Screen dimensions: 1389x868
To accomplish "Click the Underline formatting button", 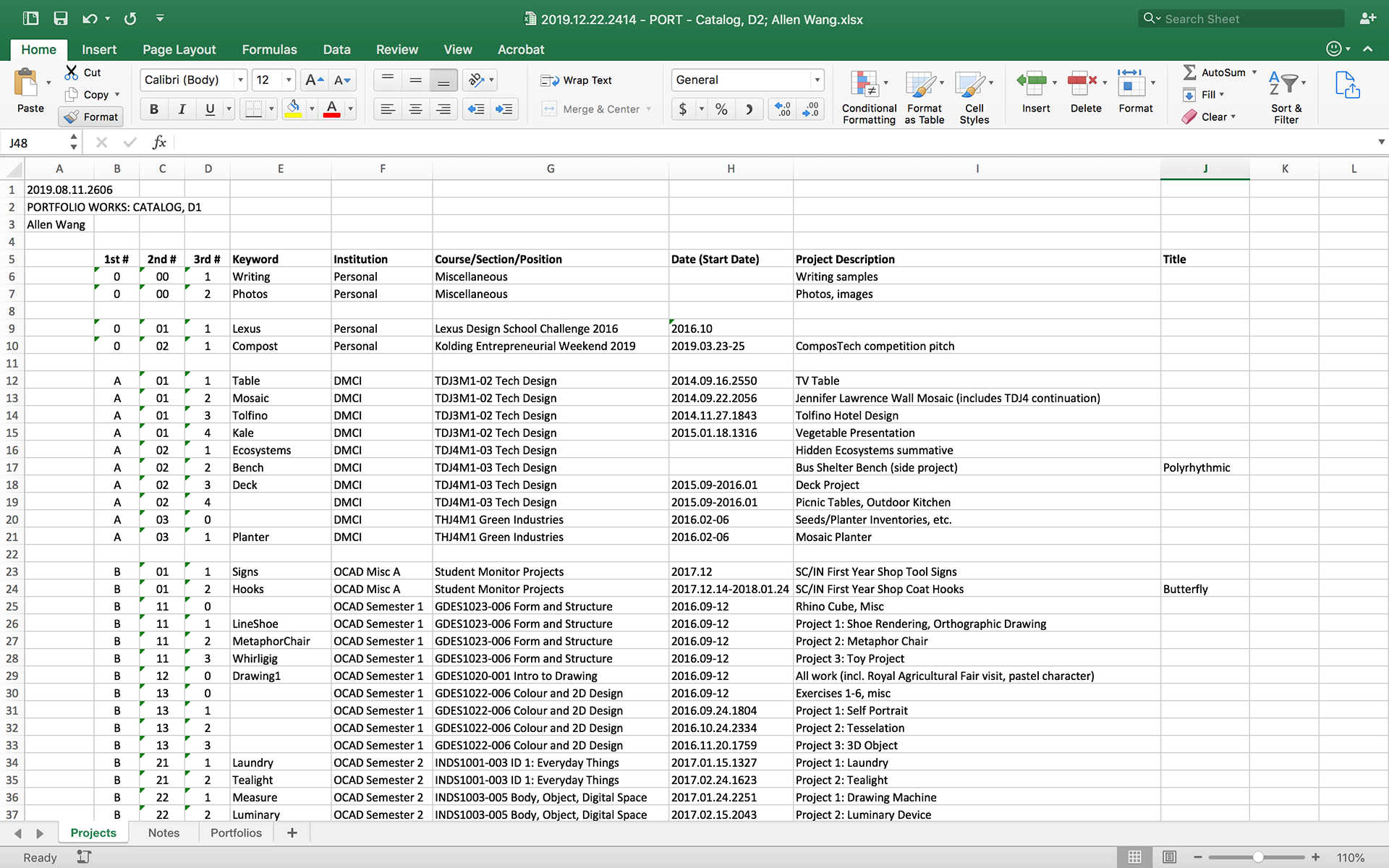I will click(210, 109).
